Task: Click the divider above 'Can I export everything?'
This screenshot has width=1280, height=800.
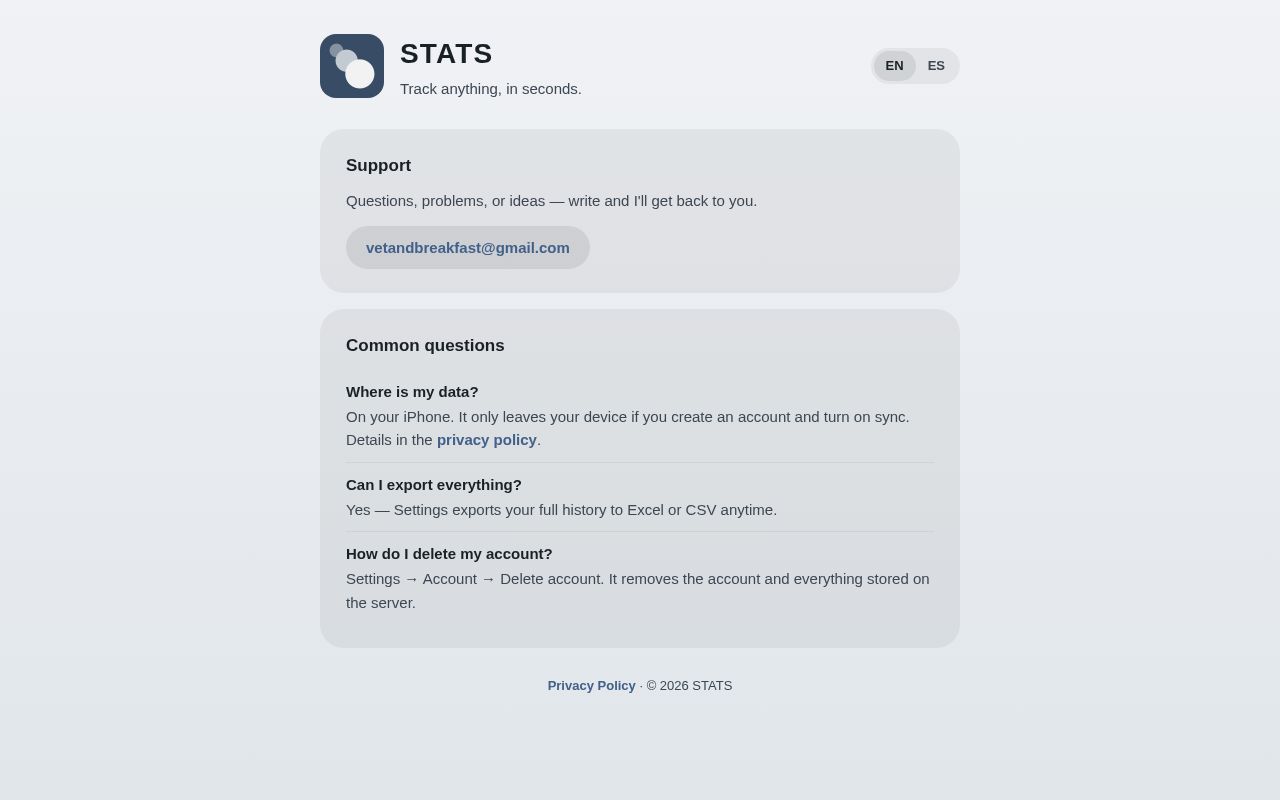Action: coord(640,462)
